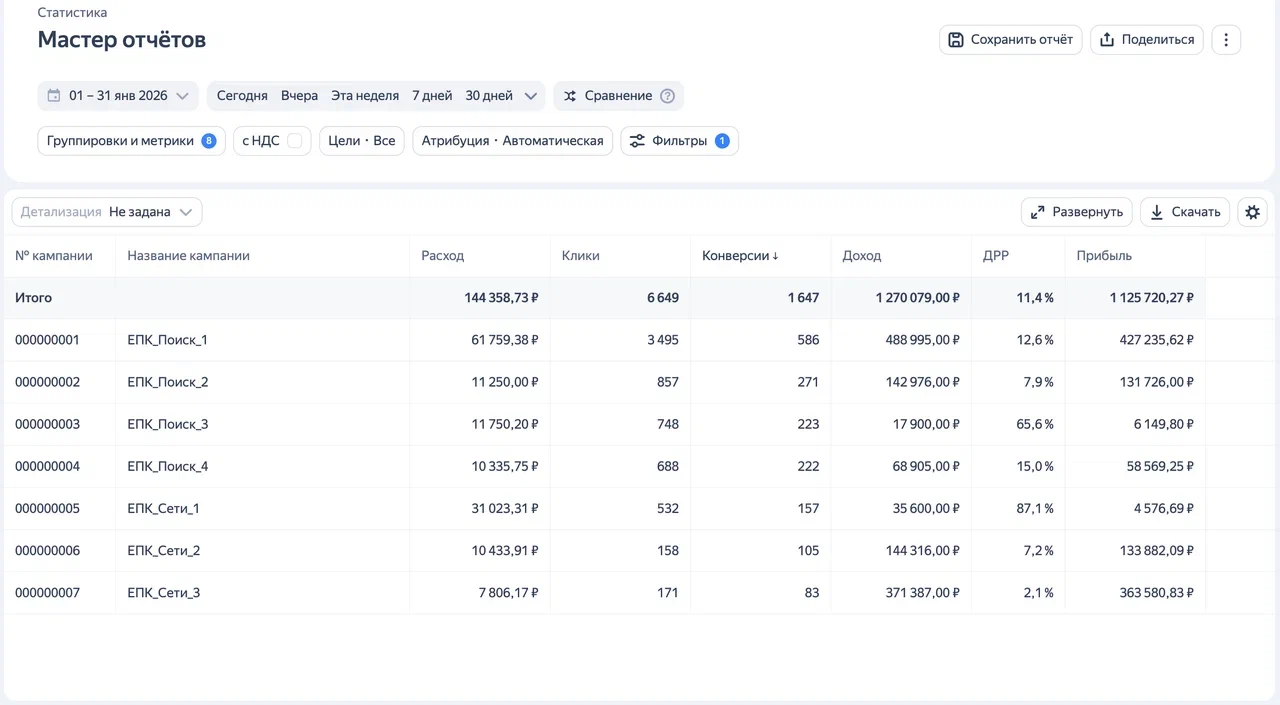Viewport: 1280px width, 705px height.
Task: Click campaign name ЕПК_Поиск_1 in table
Action: (x=167, y=340)
